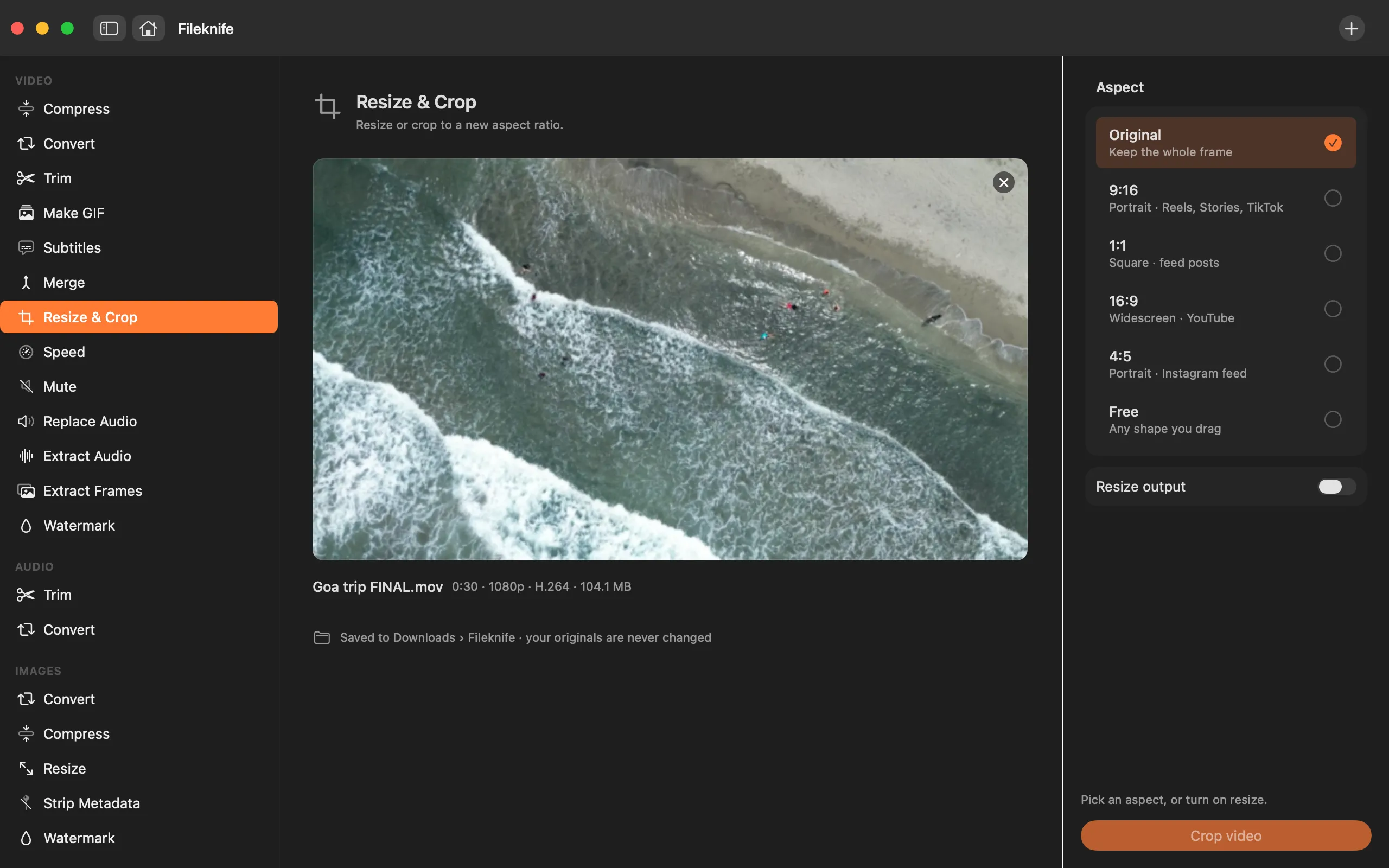Screen dimensions: 1389x868
Task: Select the Original aspect option
Action: click(1226, 142)
